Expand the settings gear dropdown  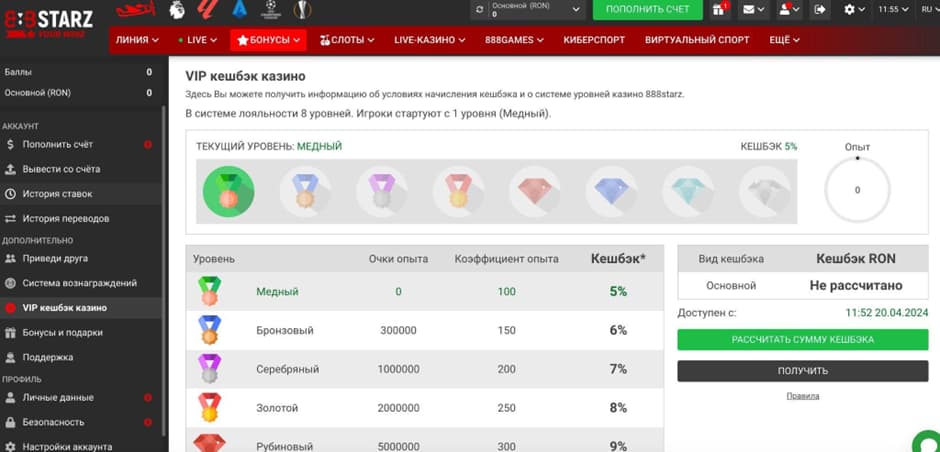[x=854, y=10]
